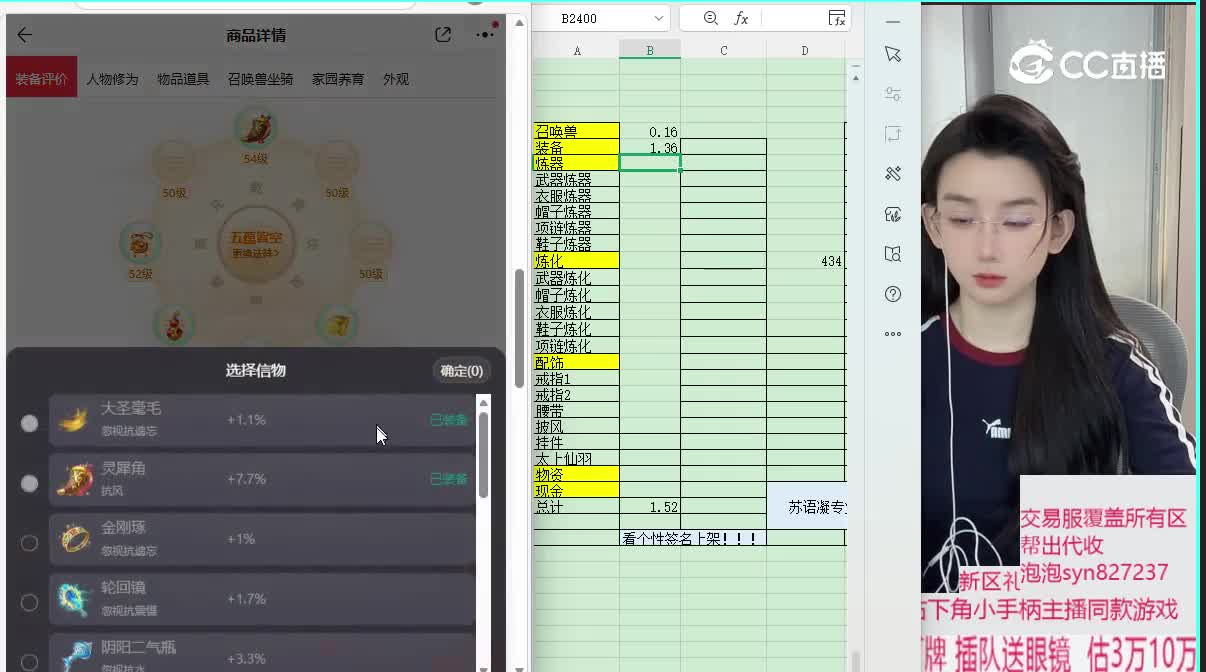Click the screen rotation icon in sidebar

click(x=893, y=134)
